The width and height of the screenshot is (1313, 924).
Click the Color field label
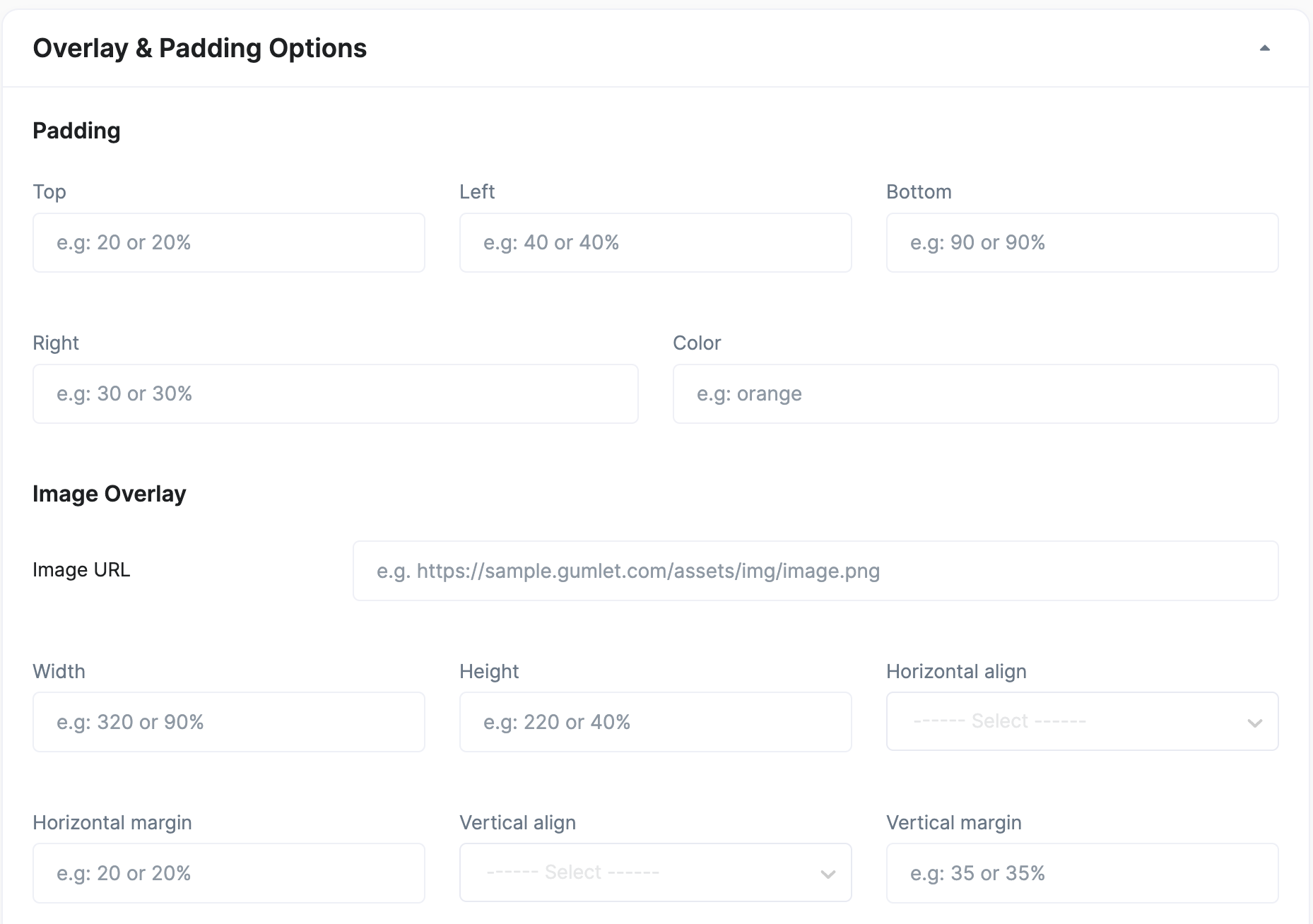coord(697,343)
